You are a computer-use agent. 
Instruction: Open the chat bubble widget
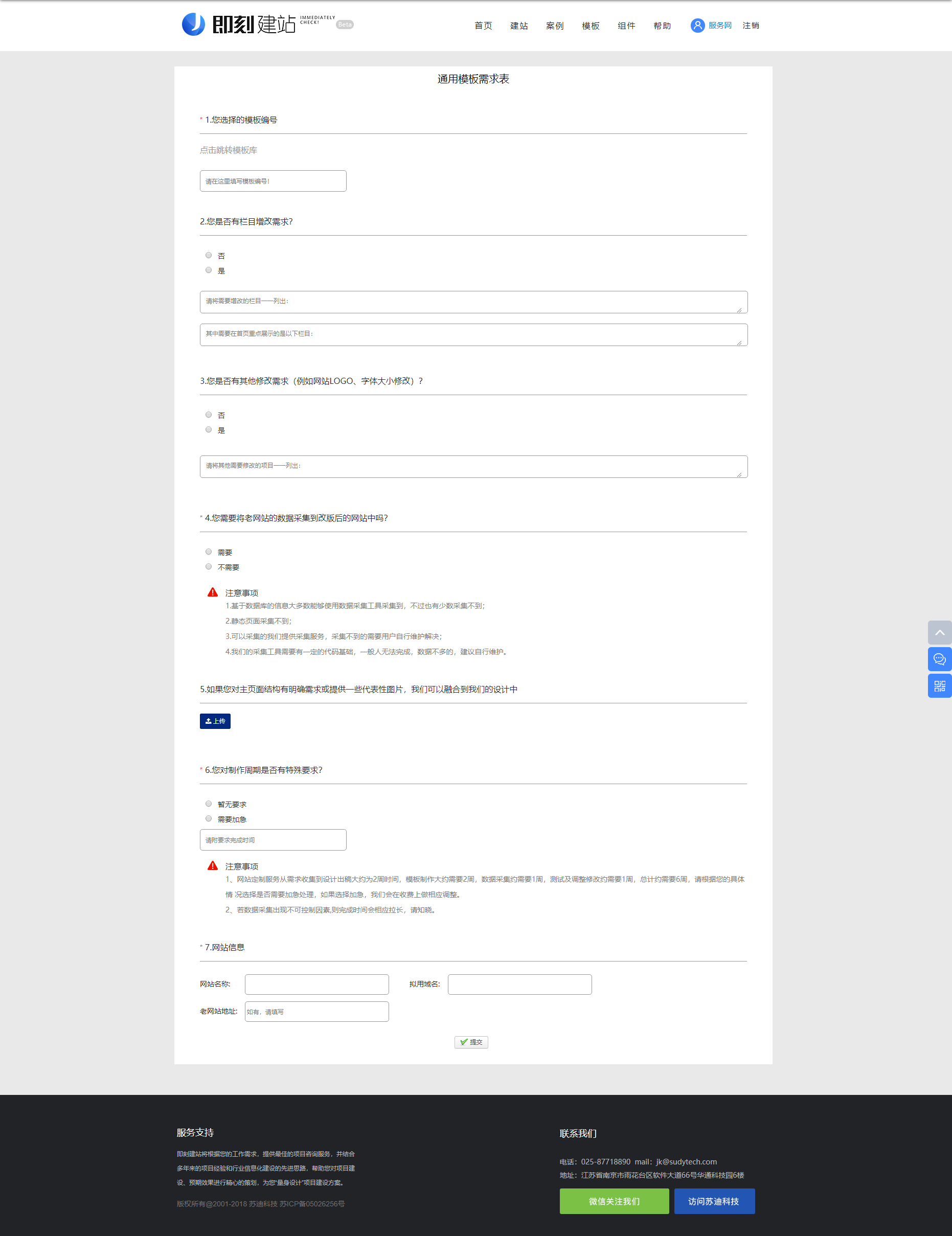[x=939, y=659]
